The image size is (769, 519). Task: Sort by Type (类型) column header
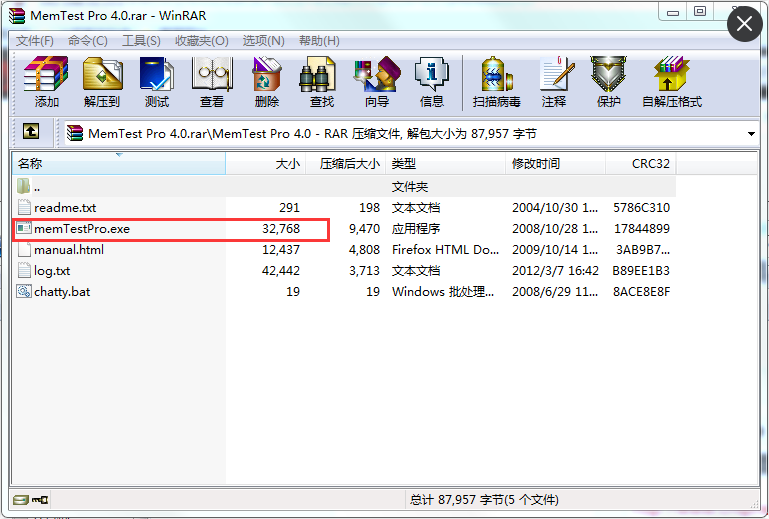pos(446,163)
